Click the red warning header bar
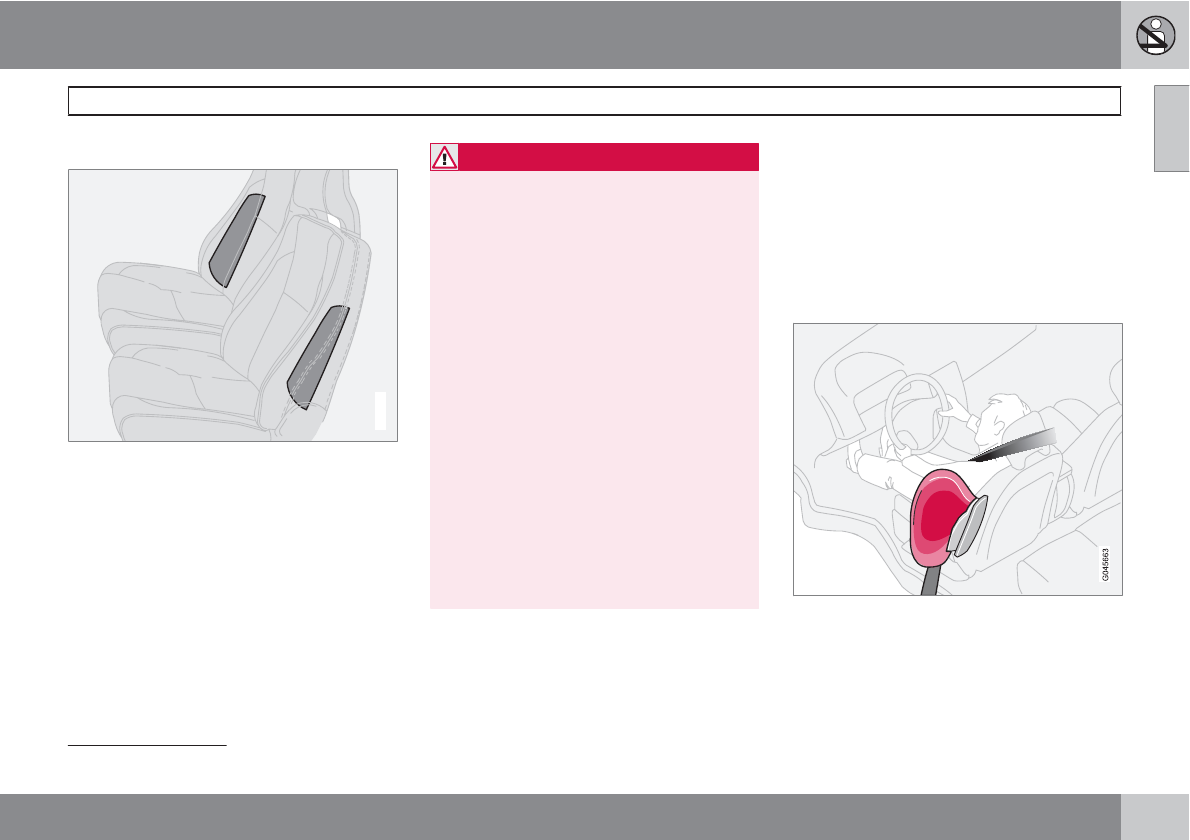 (608, 157)
